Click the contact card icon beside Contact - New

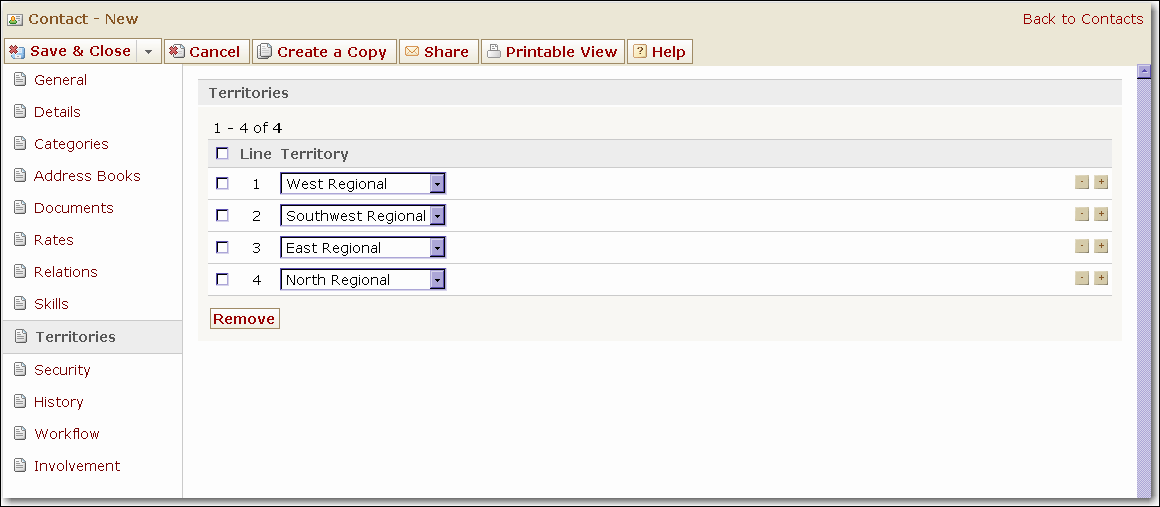(x=15, y=19)
